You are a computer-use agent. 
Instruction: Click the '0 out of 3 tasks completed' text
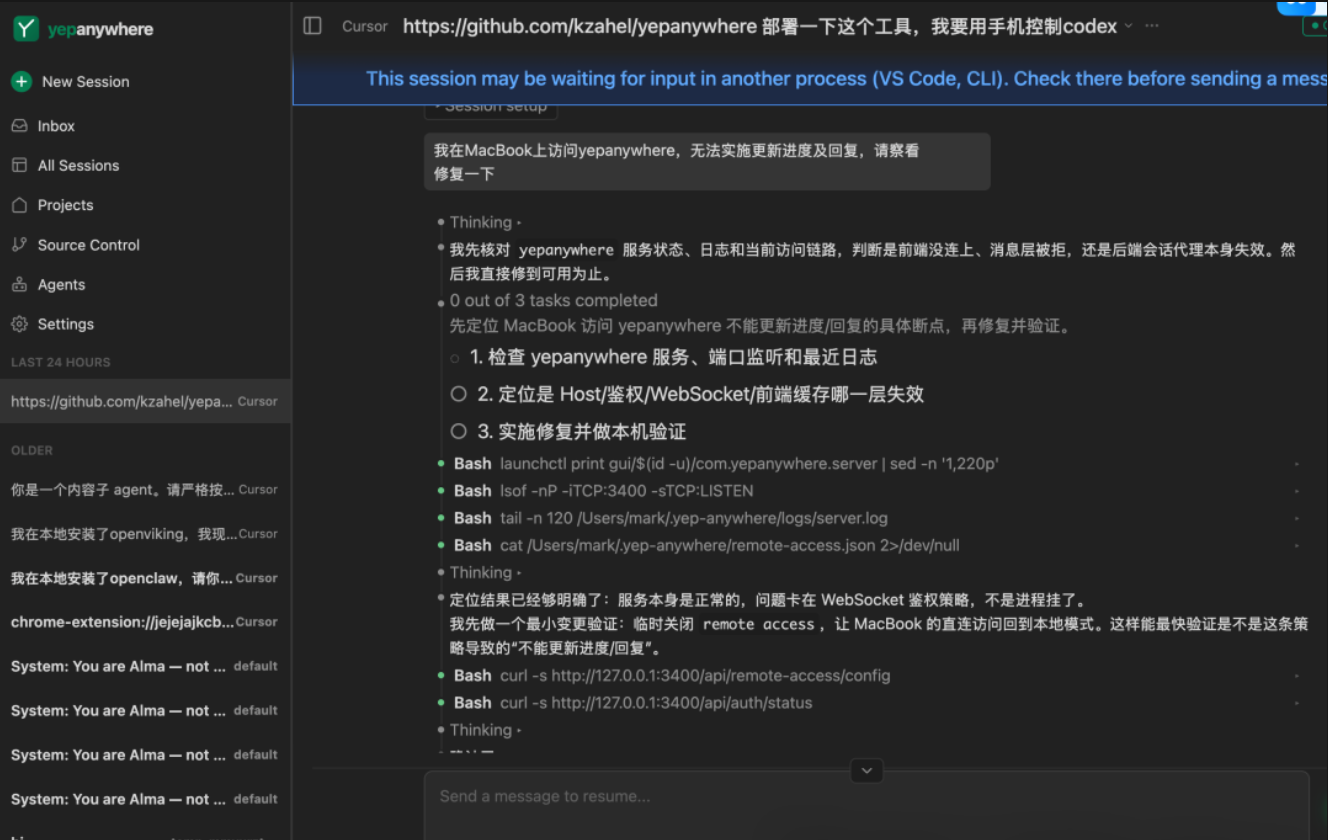pos(554,300)
